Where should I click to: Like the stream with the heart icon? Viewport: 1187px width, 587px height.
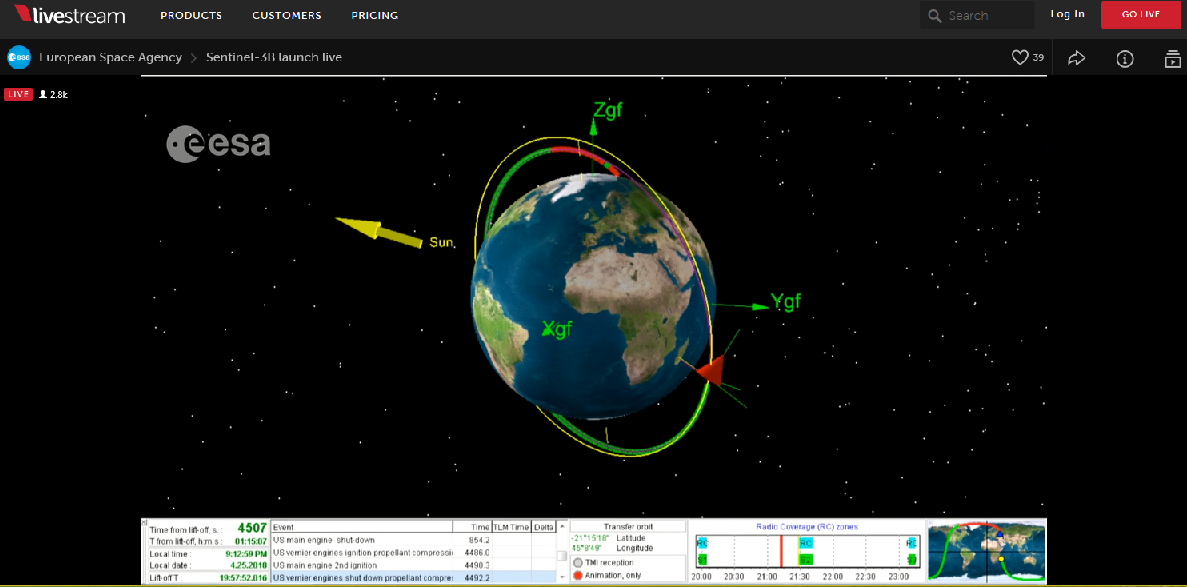(1019, 58)
